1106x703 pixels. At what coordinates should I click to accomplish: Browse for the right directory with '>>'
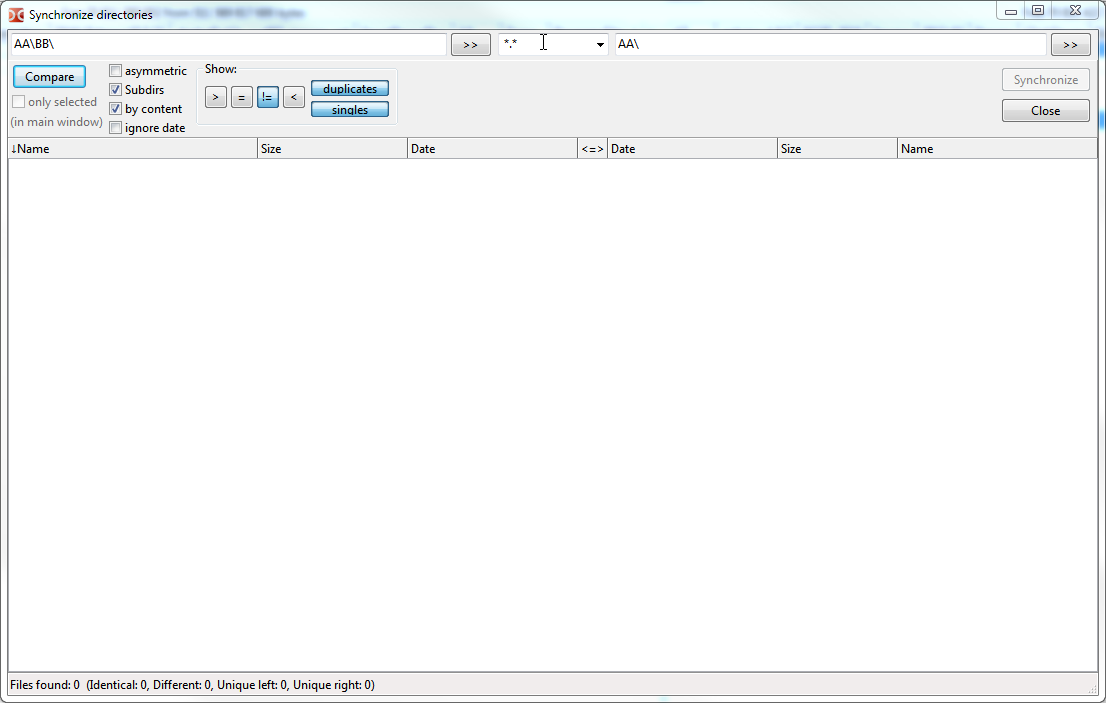1070,45
